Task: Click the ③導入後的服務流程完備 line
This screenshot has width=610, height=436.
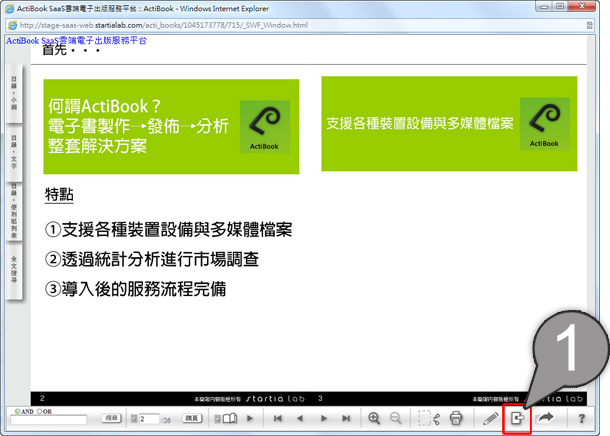Action: point(135,289)
